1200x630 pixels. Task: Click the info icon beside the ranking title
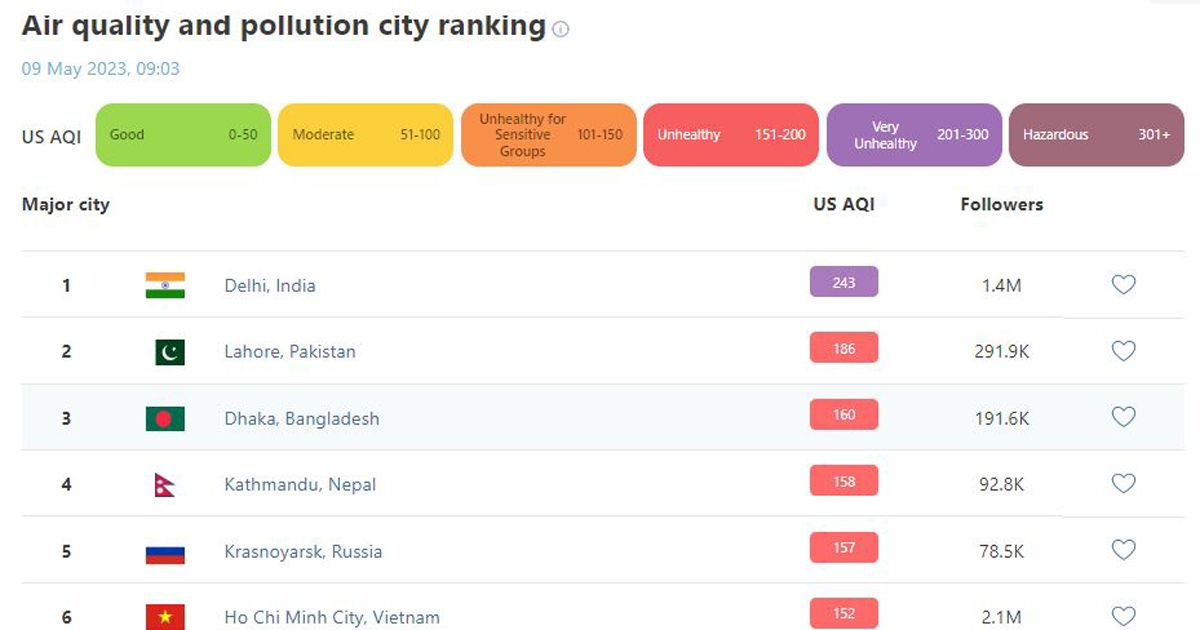point(561,29)
